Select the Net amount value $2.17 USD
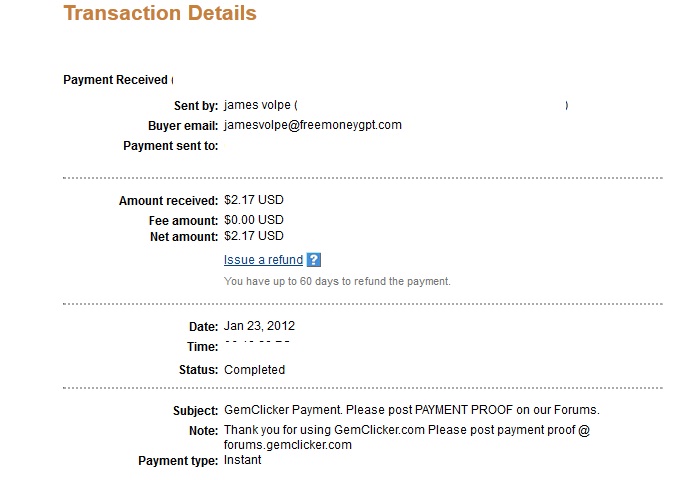Screen dimensions: 694x480 pos(254,236)
